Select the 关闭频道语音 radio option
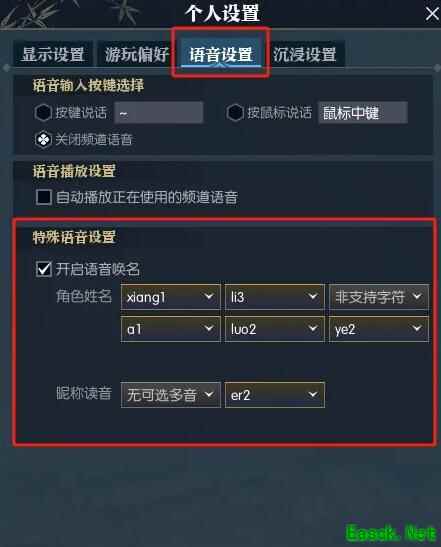This screenshot has width=441, height=547. [x=43, y=140]
